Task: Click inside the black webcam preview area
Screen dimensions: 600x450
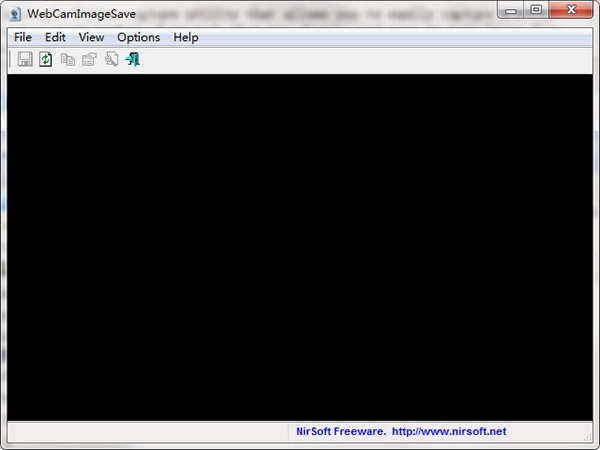Action: click(x=300, y=245)
